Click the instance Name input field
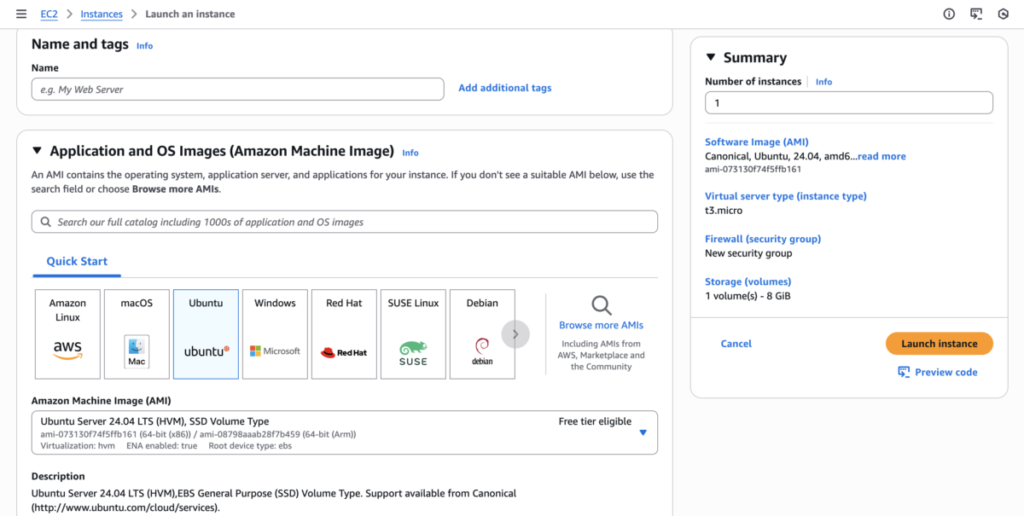Image resolution: width=1024 pixels, height=516 pixels. click(x=237, y=89)
